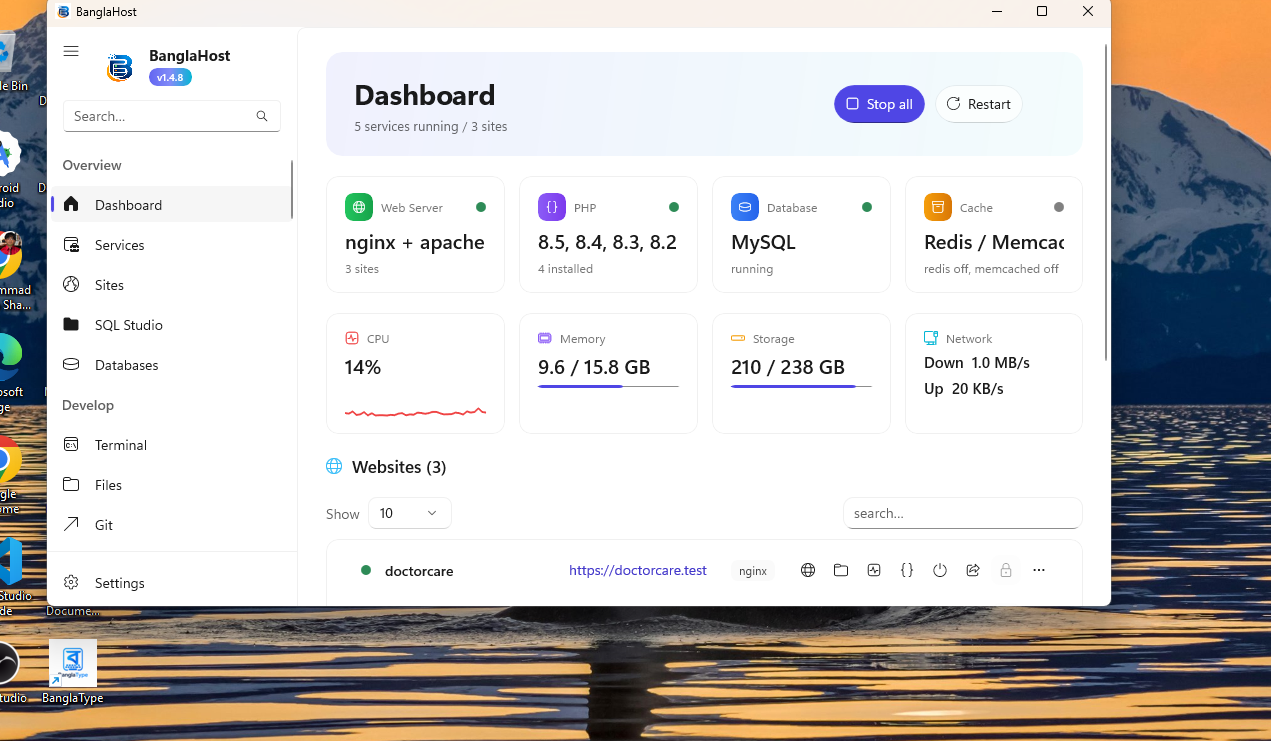
Task: Open the https://doctorcare.test link
Action: 638,571
